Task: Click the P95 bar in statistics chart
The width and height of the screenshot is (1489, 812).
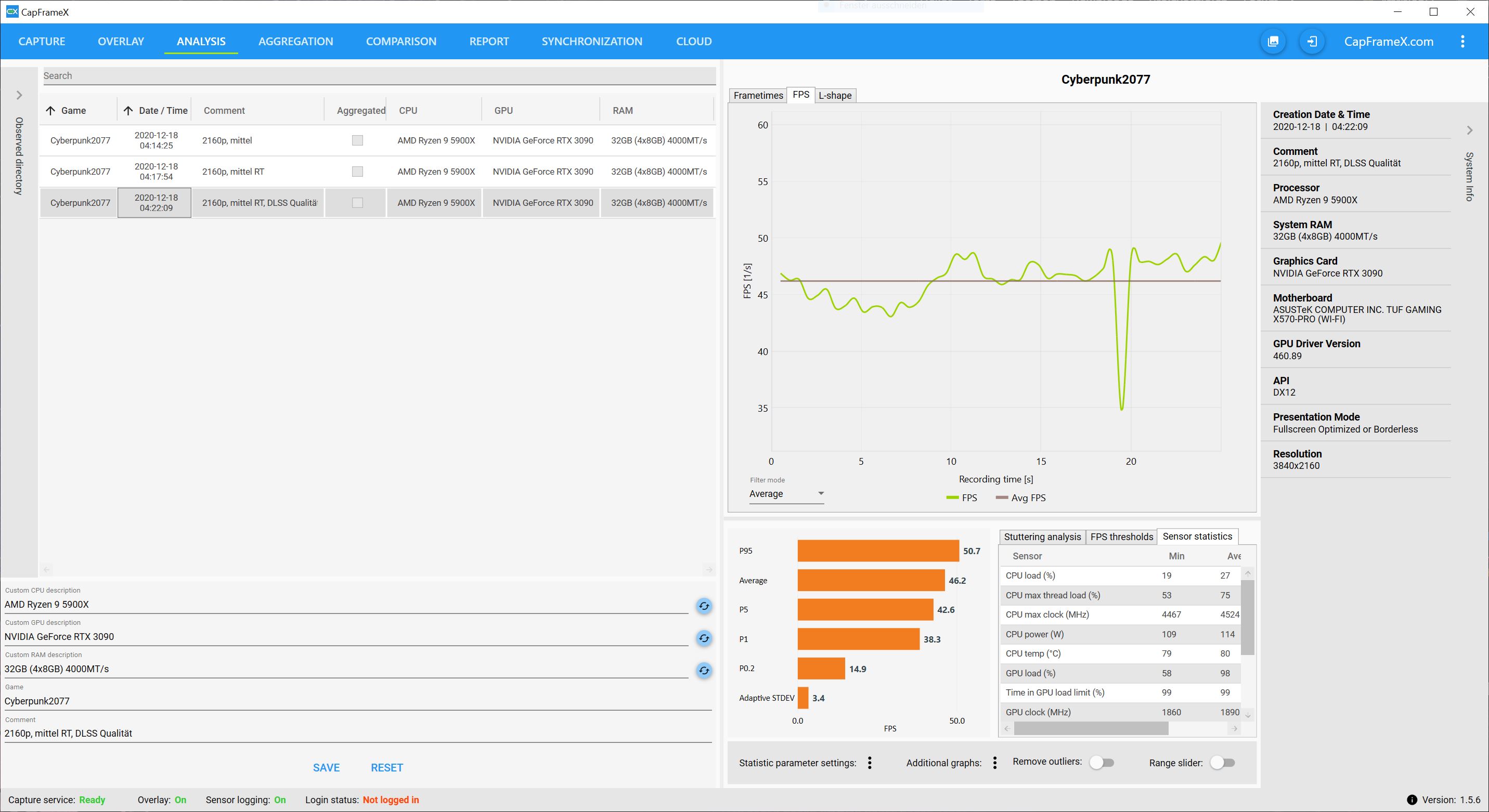Action: click(x=878, y=551)
